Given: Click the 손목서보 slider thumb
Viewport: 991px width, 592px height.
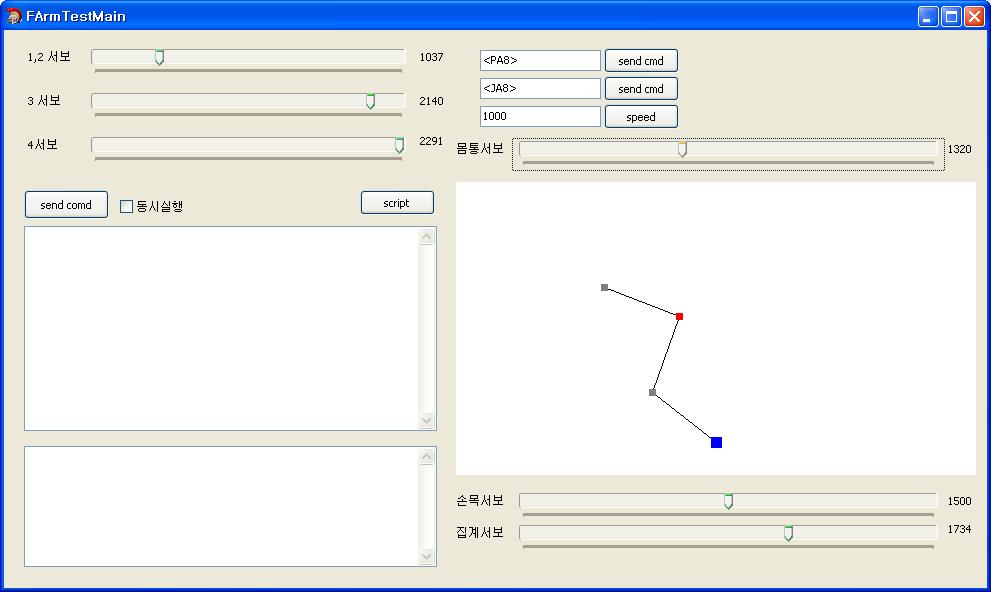Looking at the screenshot, I should [x=728, y=501].
